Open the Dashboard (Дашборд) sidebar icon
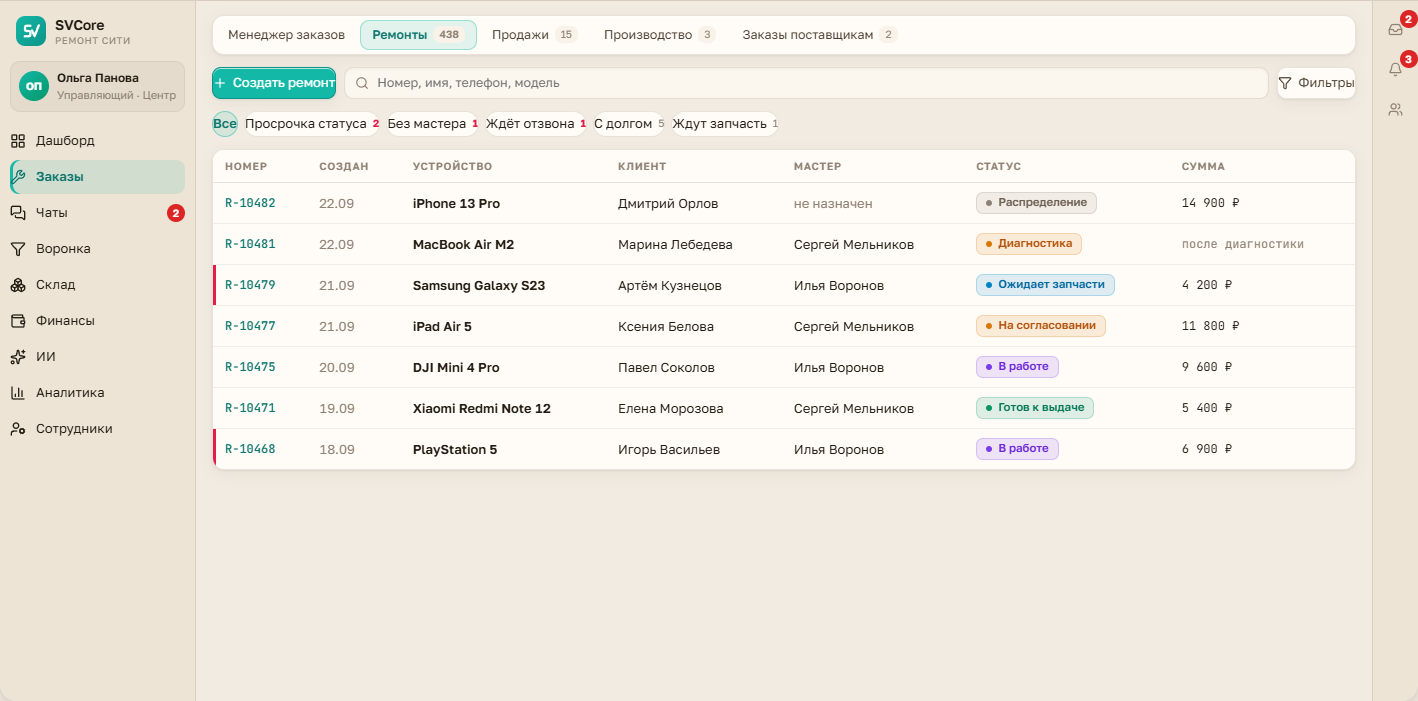 click(18, 141)
